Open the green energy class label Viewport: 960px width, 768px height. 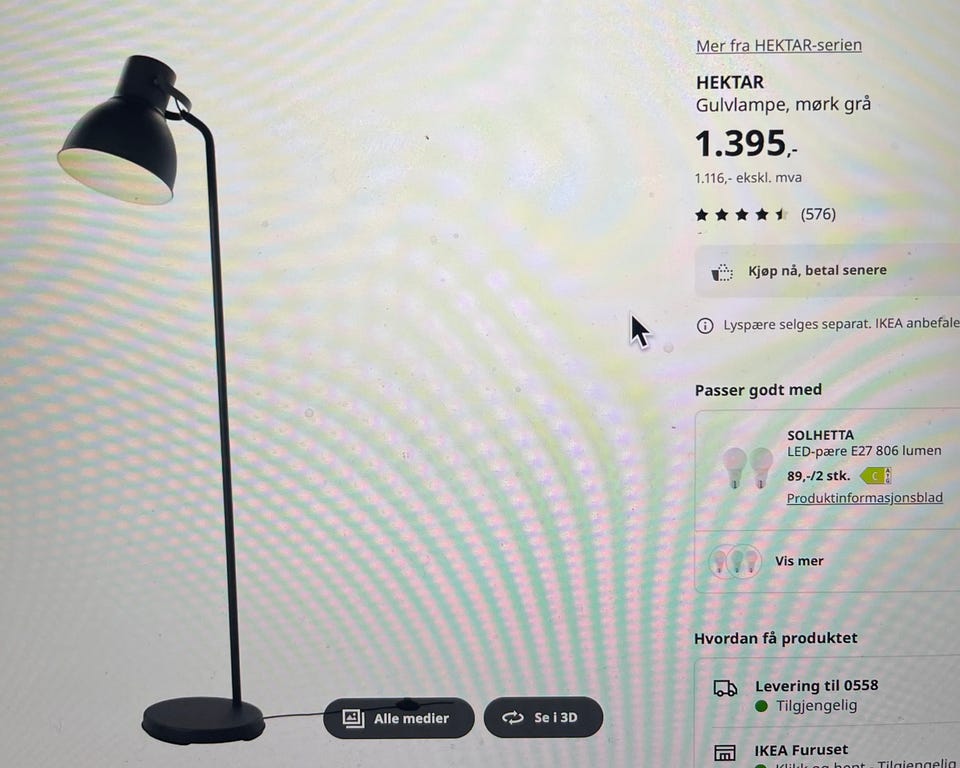pyautogui.click(x=876, y=476)
